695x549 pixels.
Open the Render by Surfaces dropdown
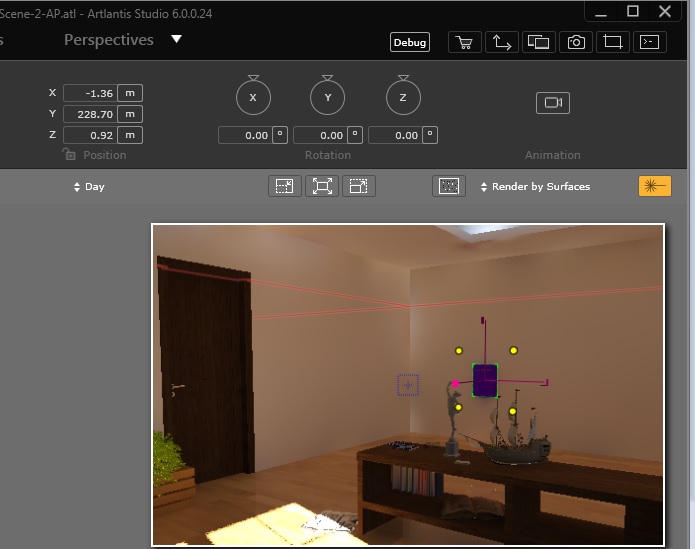535,187
